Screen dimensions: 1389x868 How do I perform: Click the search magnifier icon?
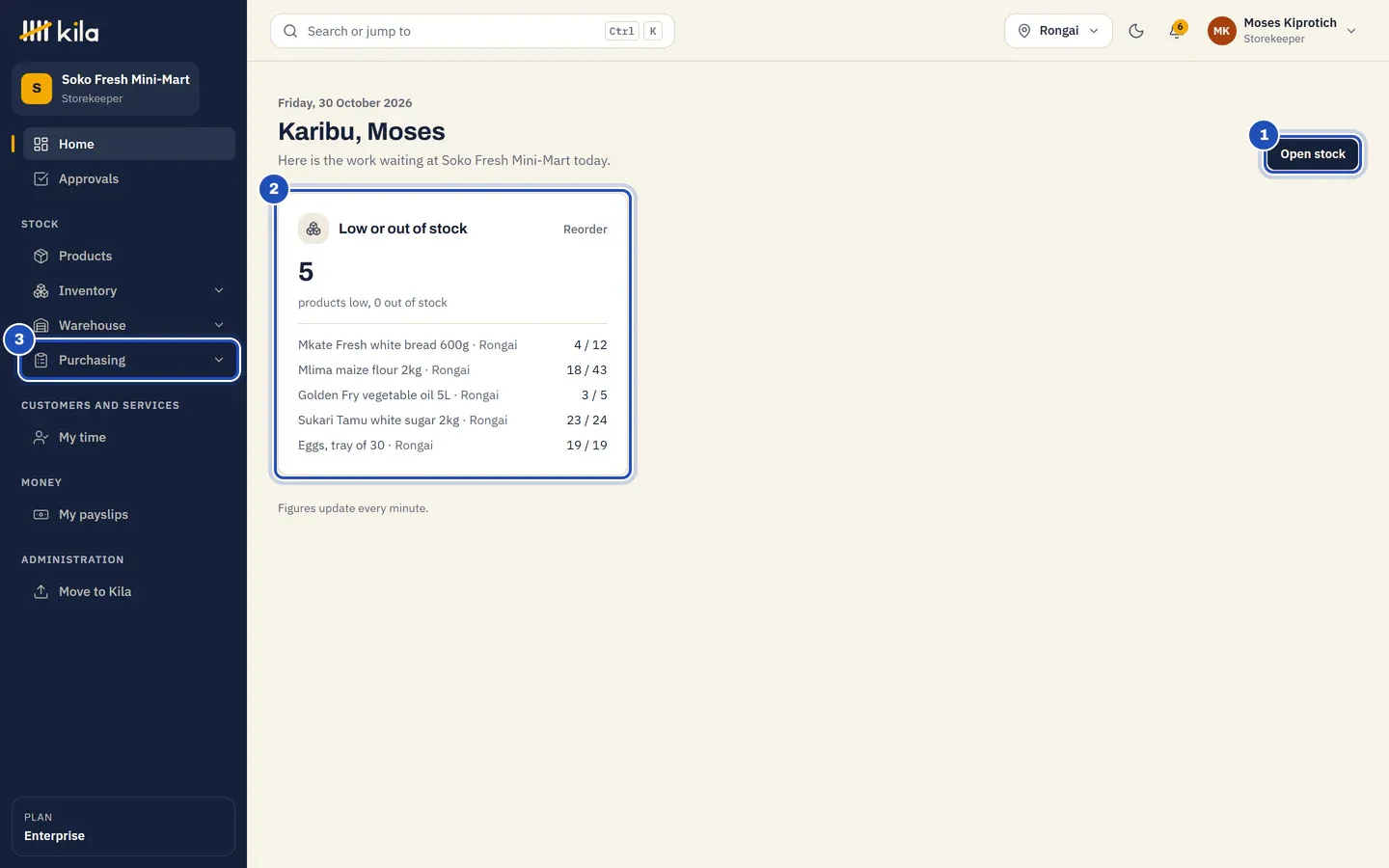290,31
